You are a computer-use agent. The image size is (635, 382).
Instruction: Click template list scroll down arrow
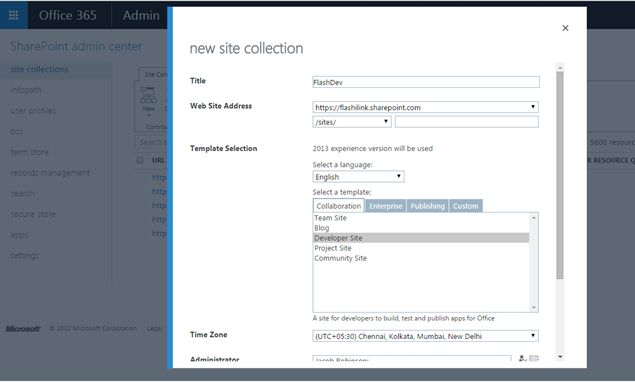tap(534, 307)
